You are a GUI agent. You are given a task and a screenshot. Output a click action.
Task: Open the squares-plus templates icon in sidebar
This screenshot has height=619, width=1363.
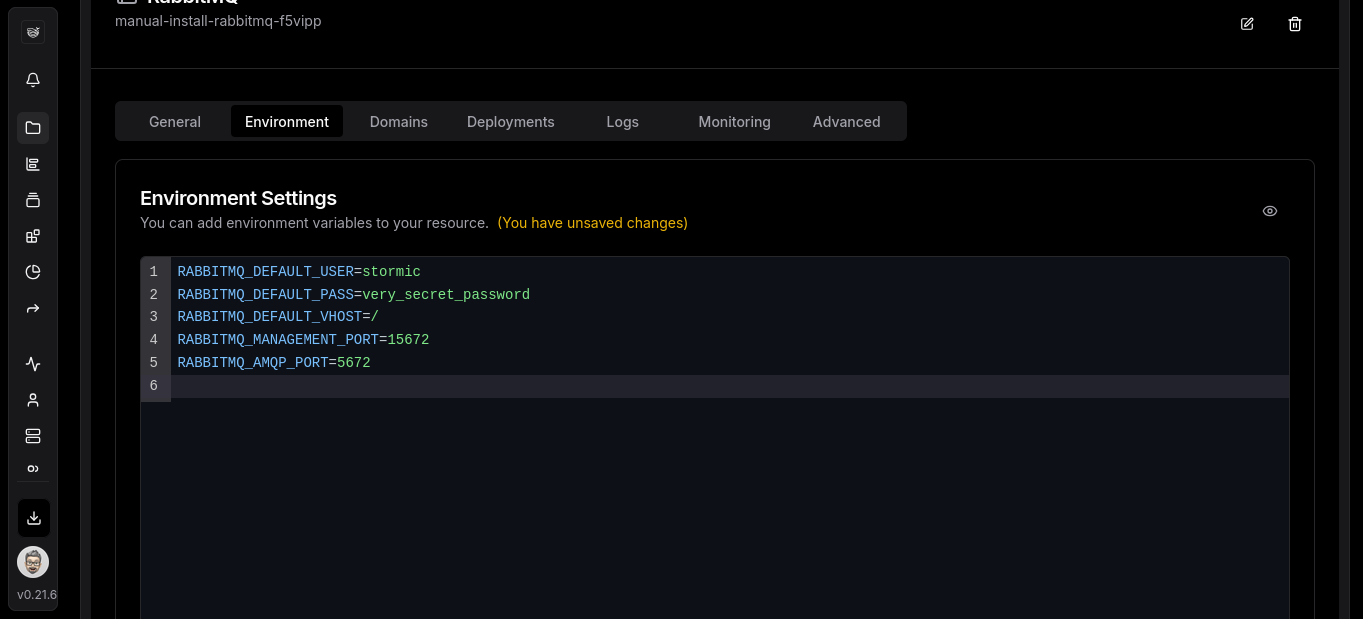pos(33,236)
